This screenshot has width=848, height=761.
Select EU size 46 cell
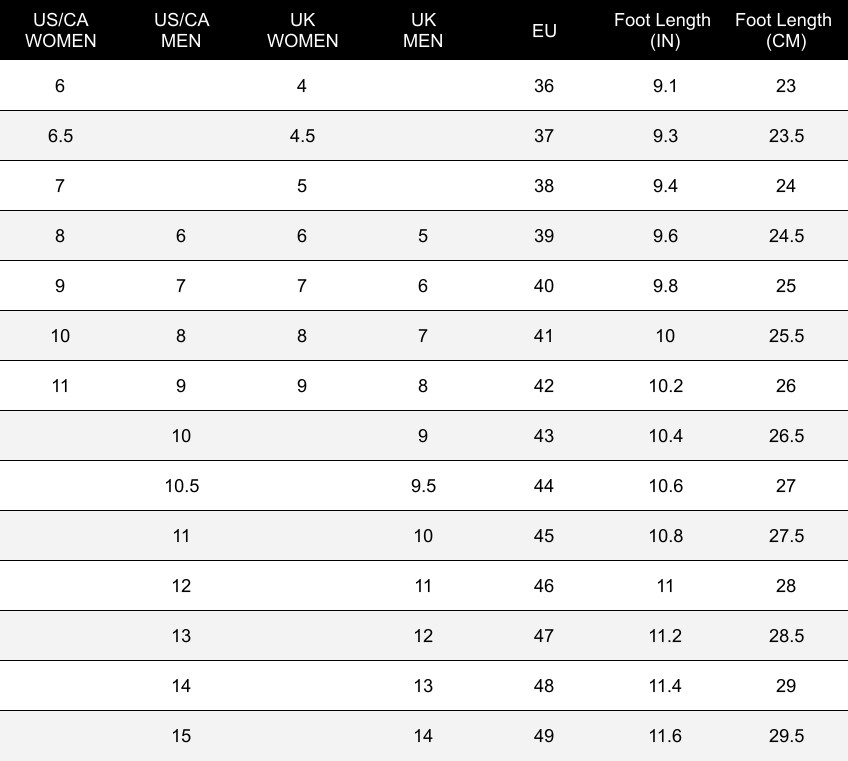[544, 586]
